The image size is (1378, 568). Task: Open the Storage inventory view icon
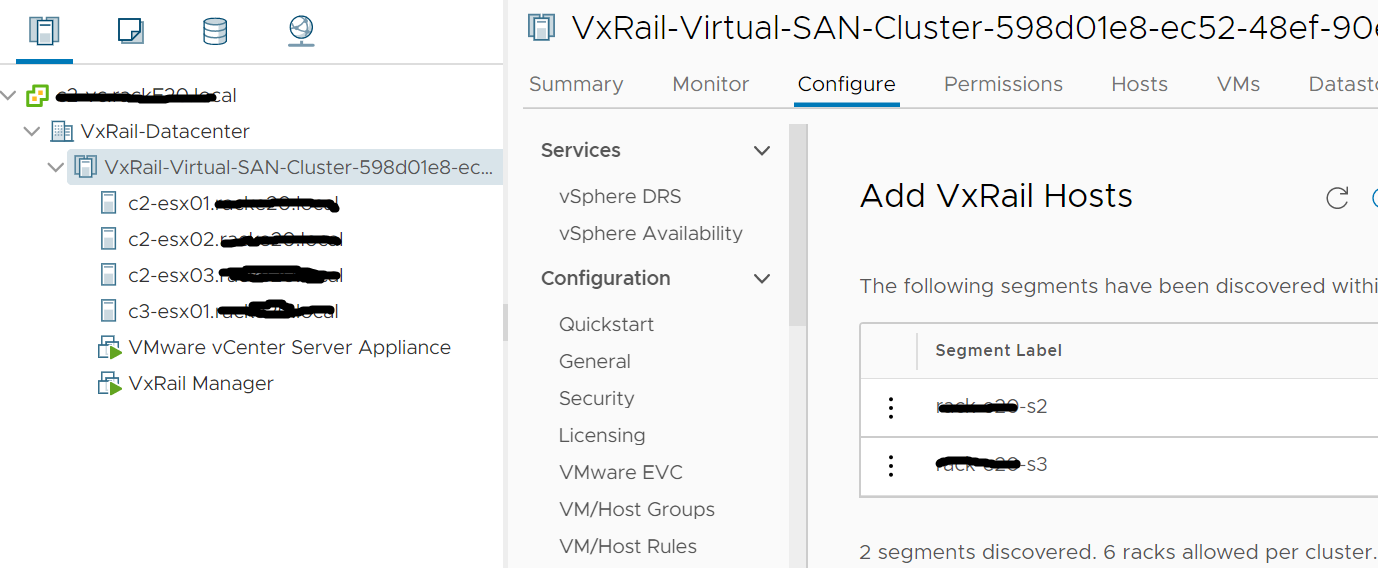[x=215, y=31]
